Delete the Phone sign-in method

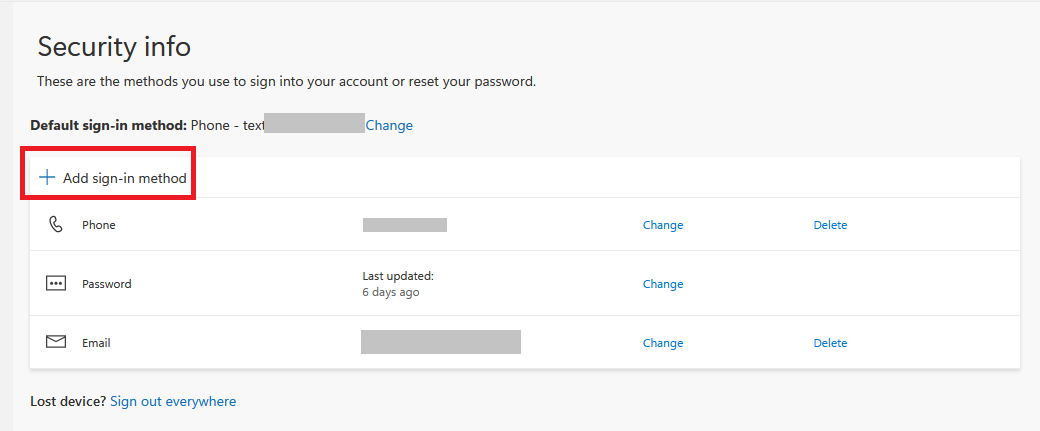coord(830,226)
